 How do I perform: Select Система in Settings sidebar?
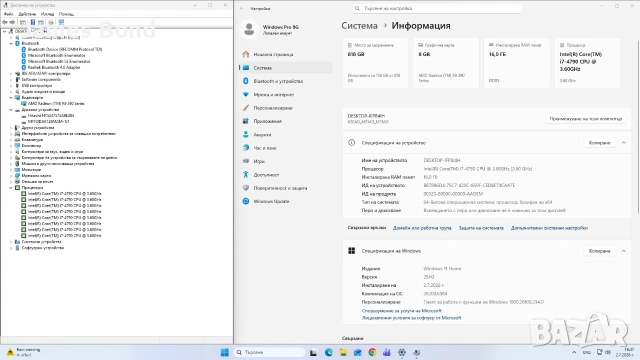286,68
